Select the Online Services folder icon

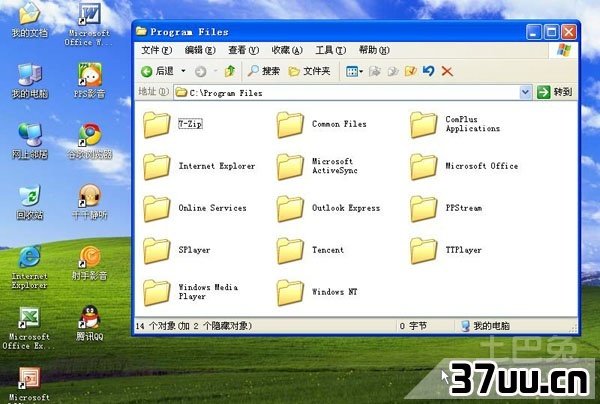157,209
